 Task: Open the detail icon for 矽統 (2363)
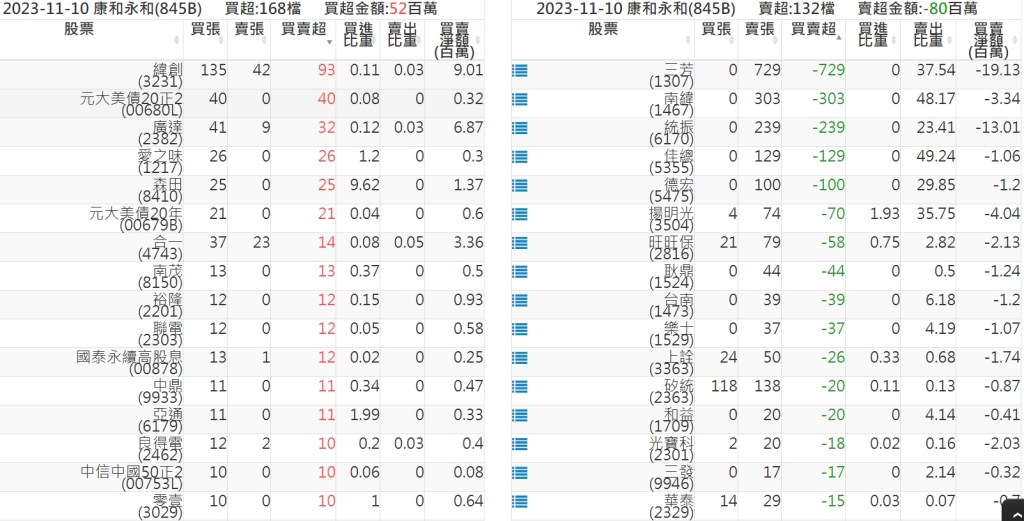click(520, 387)
